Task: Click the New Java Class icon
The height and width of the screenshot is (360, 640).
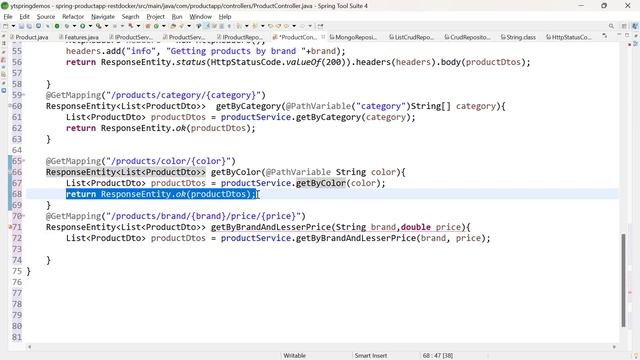Action: click(x=156, y=26)
